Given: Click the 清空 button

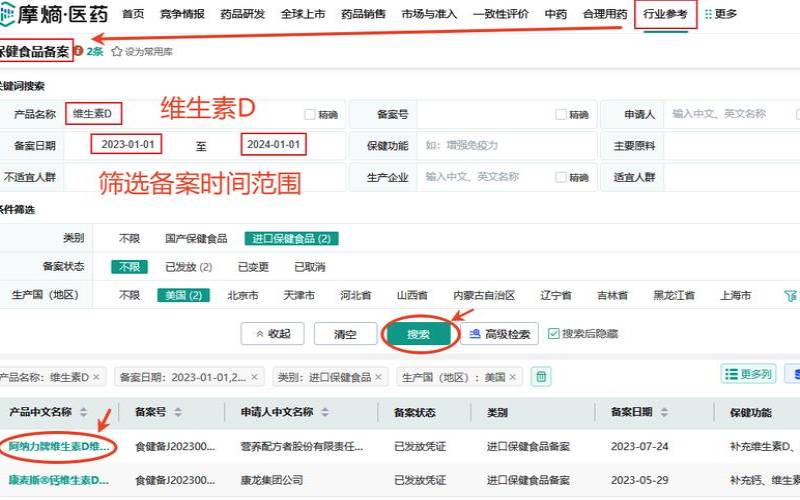Looking at the screenshot, I should coord(345,334).
